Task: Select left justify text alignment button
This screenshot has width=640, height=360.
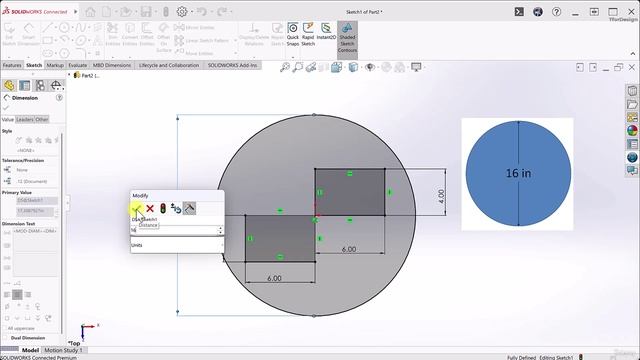Action: coord(7,294)
